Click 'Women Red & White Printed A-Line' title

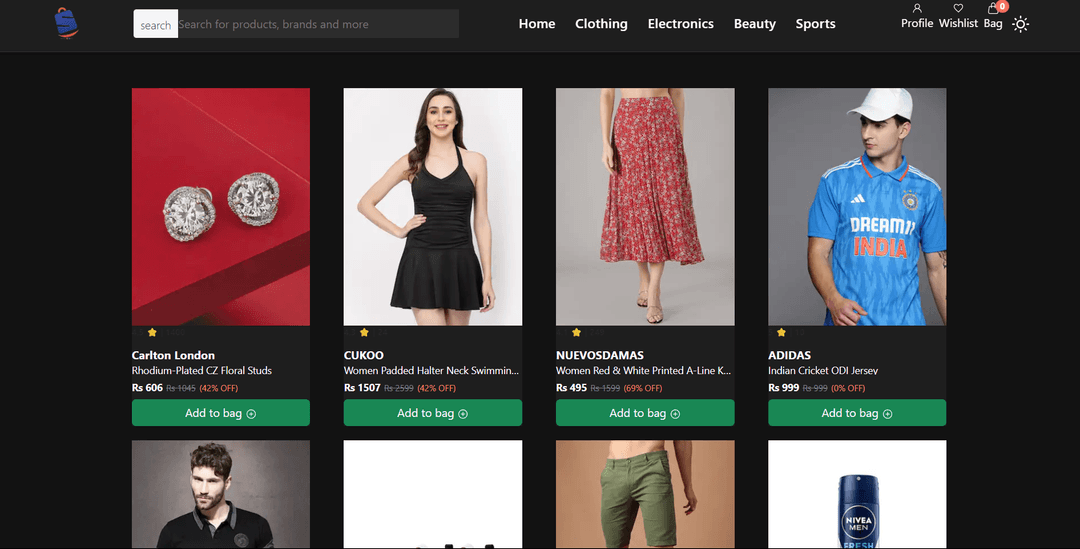point(643,371)
